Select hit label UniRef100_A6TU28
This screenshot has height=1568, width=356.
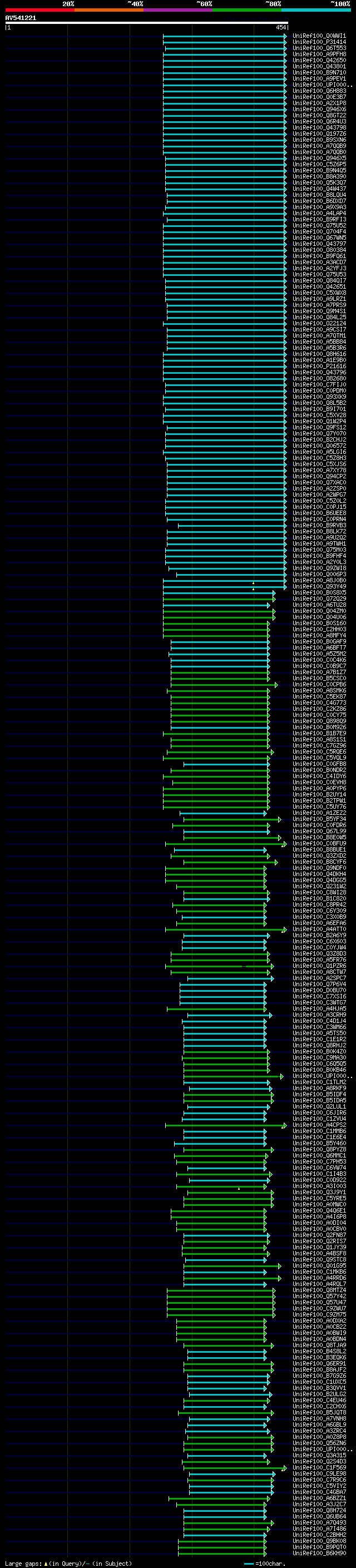tap(319, 605)
